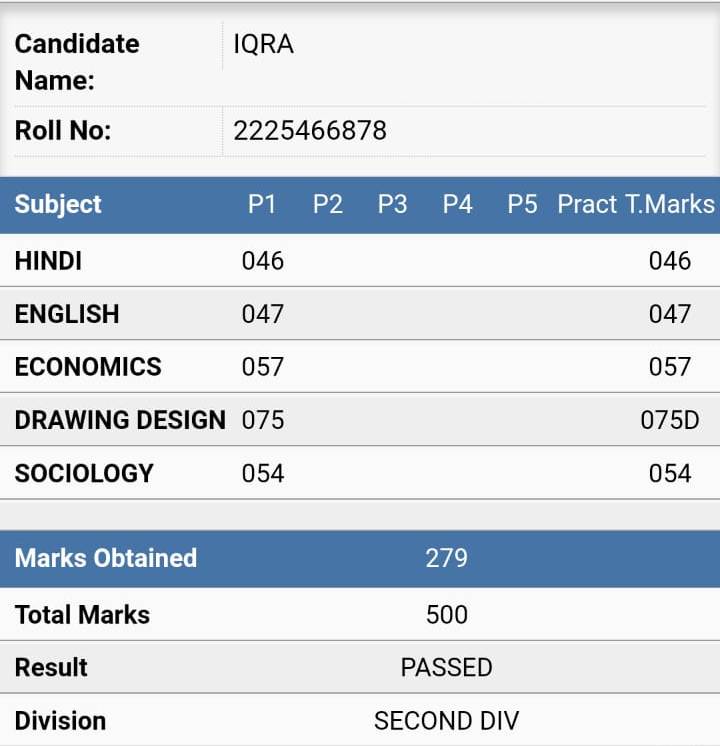Select the ENGLISH subject label
The height and width of the screenshot is (746, 720).
[x=67, y=314]
